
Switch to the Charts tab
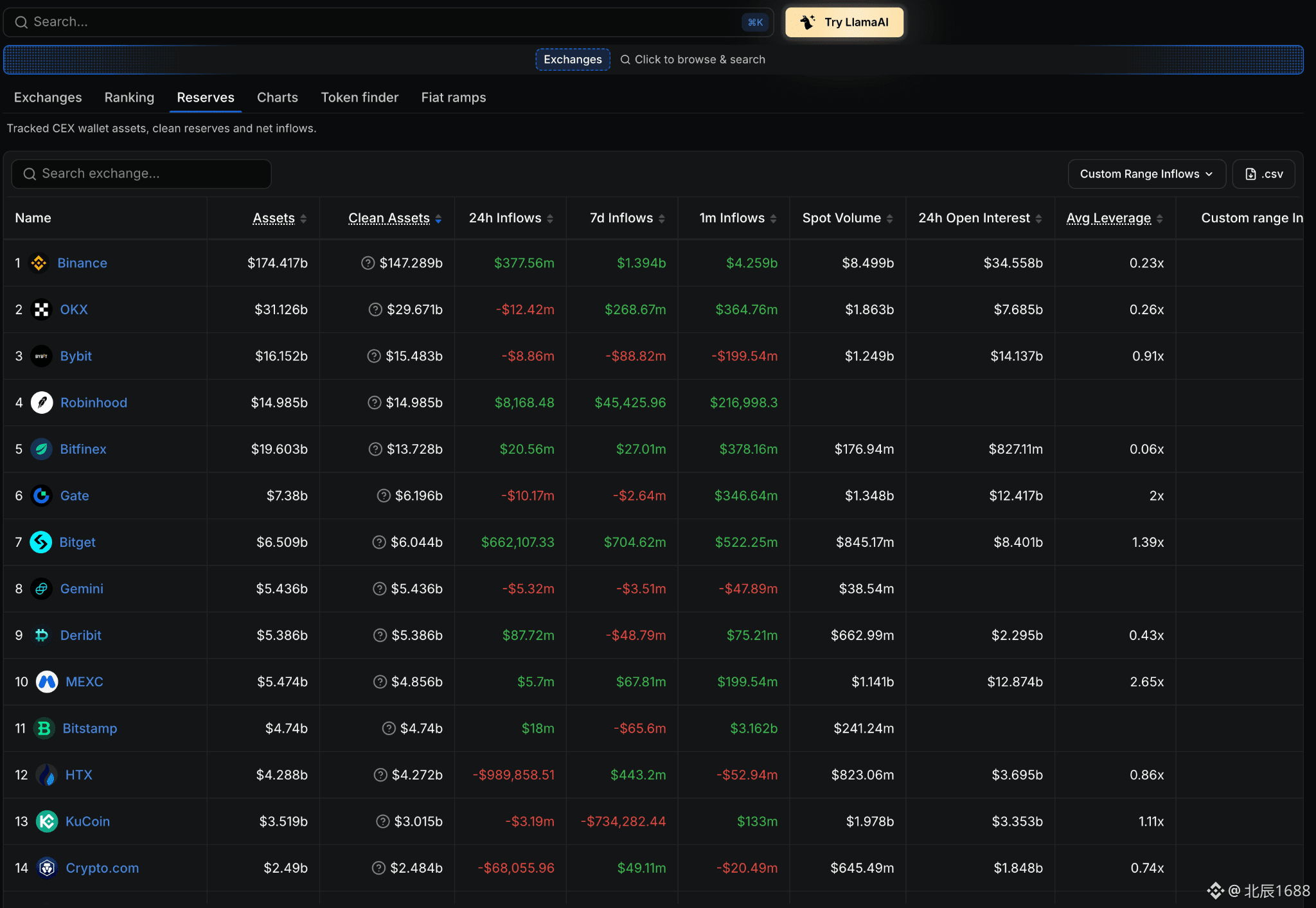tap(278, 98)
